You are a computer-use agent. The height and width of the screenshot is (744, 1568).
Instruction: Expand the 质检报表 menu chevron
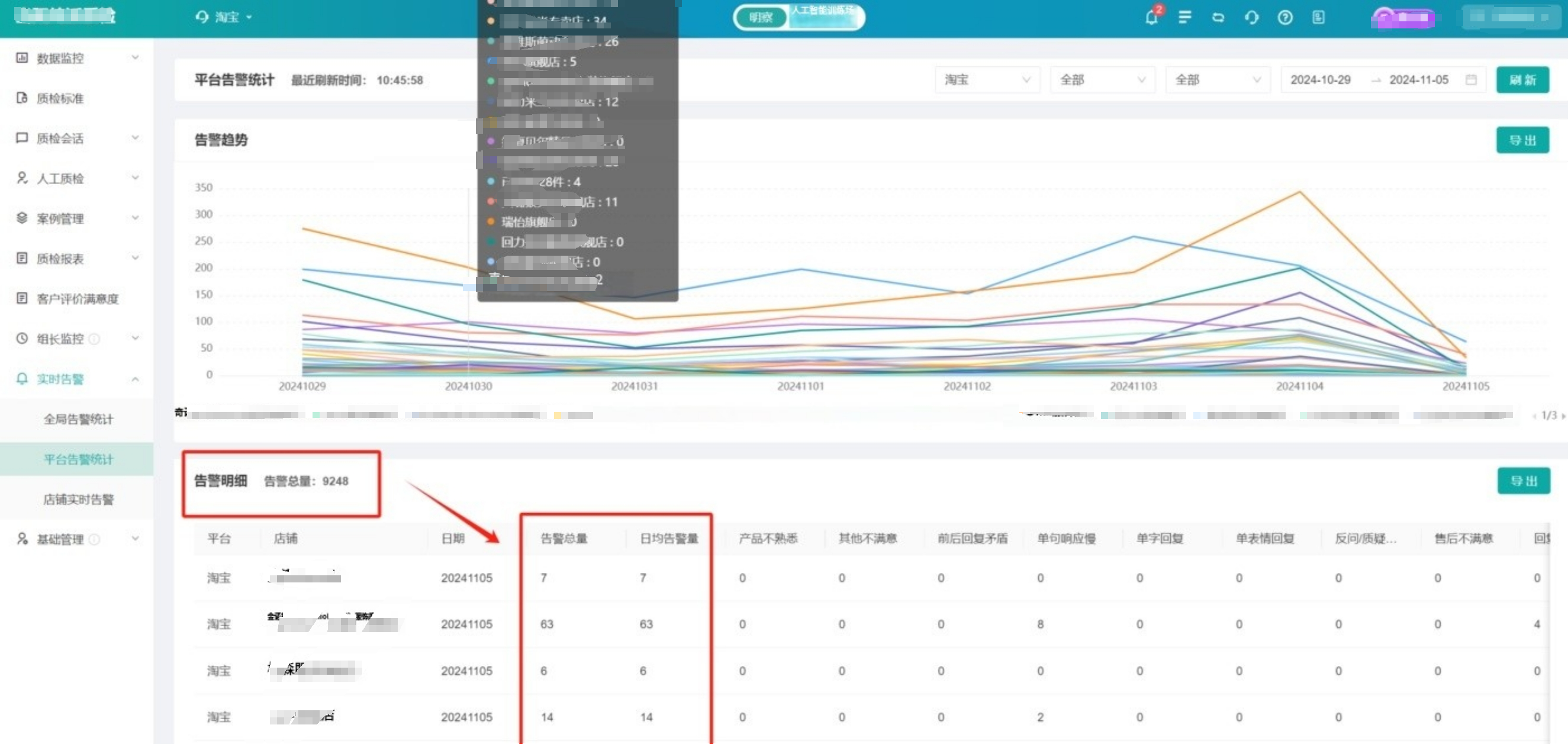click(135, 258)
